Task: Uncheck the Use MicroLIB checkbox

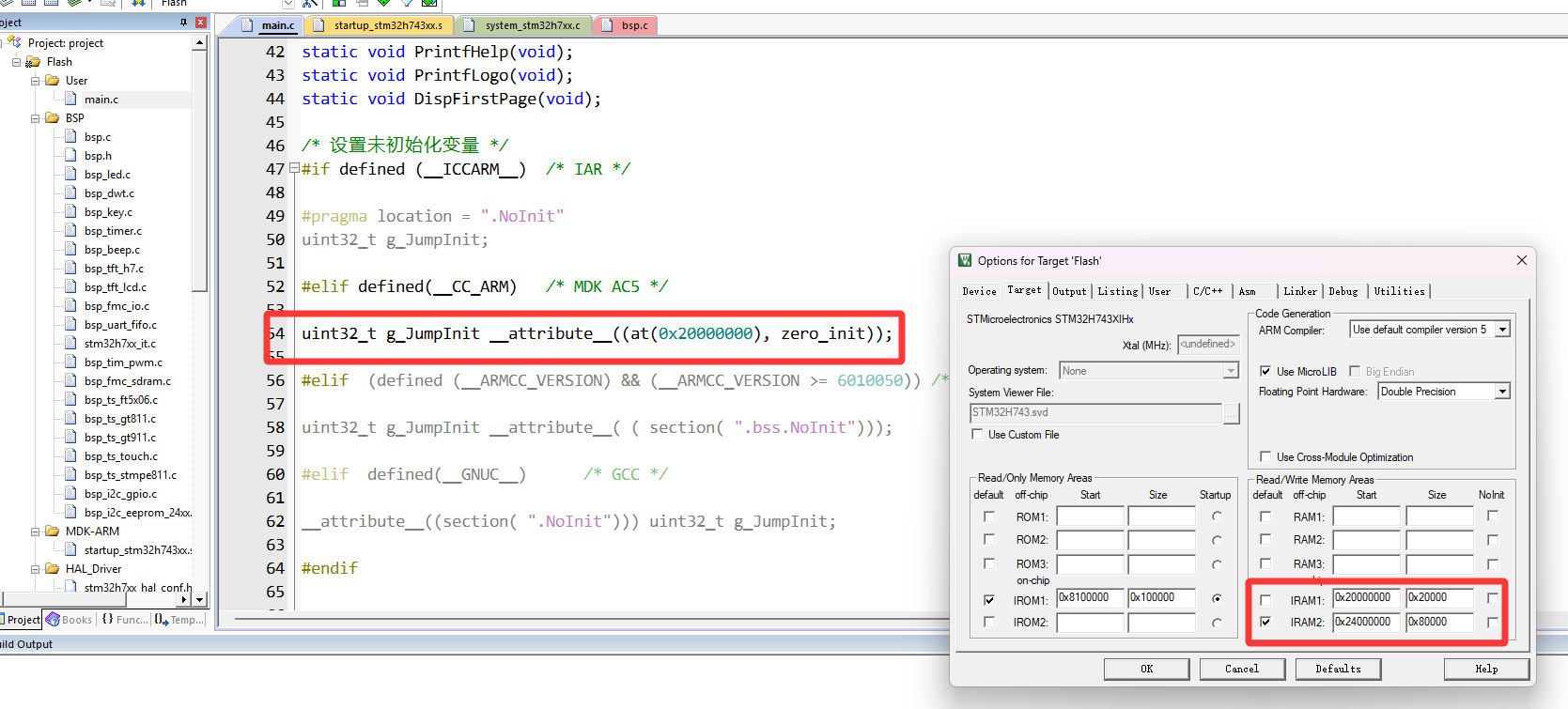Action: tap(1265, 372)
